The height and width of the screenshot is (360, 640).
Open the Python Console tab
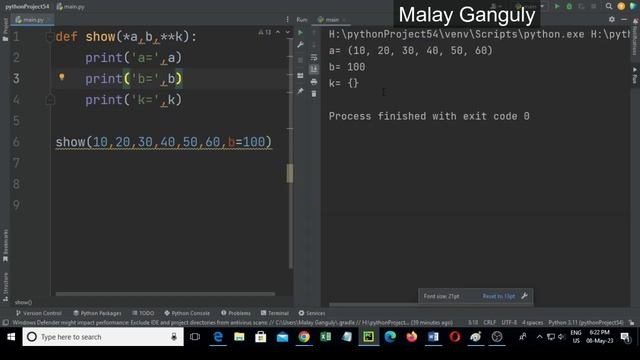[x=187, y=313]
